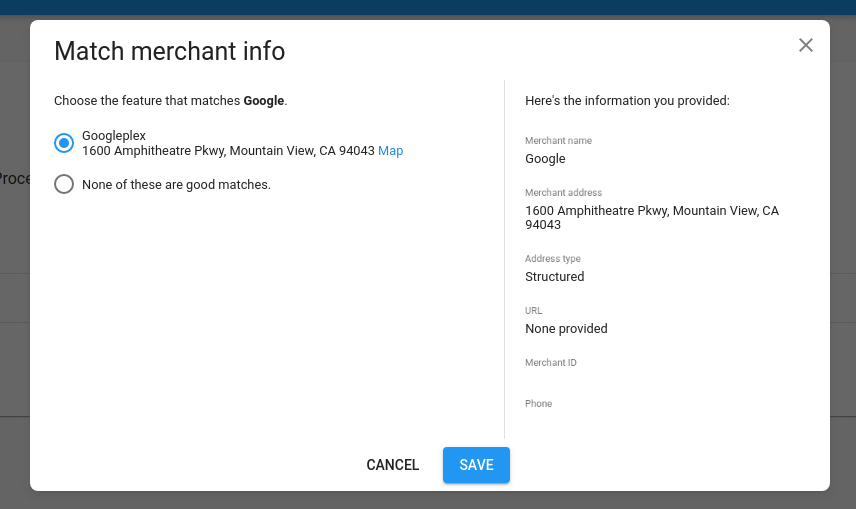Image resolution: width=856 pixels, height=509 pixels.
Task: Click the Googleplex option name text
Action: (x=114, y=135)
